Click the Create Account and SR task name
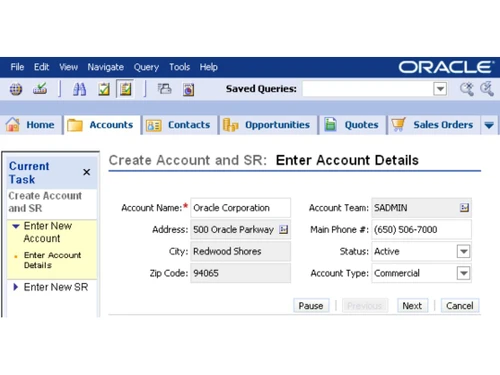 tap(45, 202)
